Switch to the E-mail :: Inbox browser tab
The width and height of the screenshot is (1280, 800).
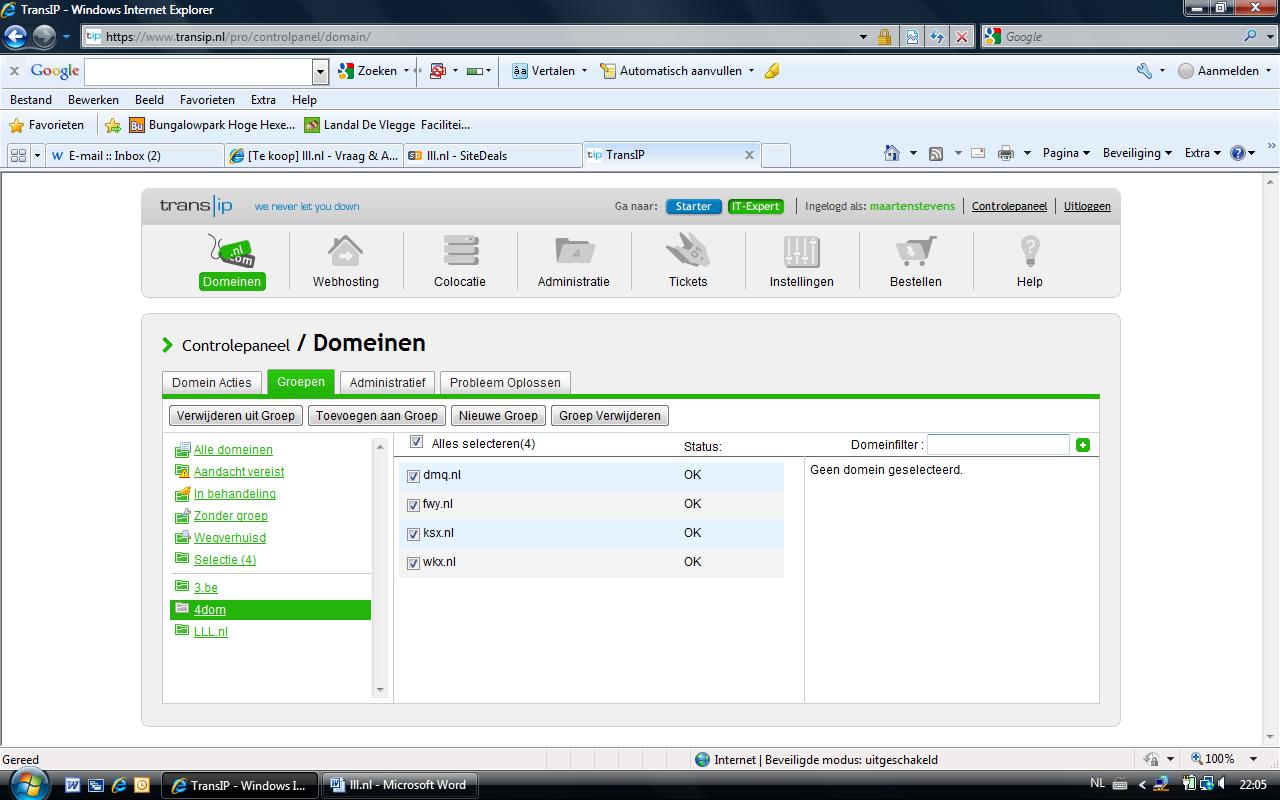coord(135,155)
